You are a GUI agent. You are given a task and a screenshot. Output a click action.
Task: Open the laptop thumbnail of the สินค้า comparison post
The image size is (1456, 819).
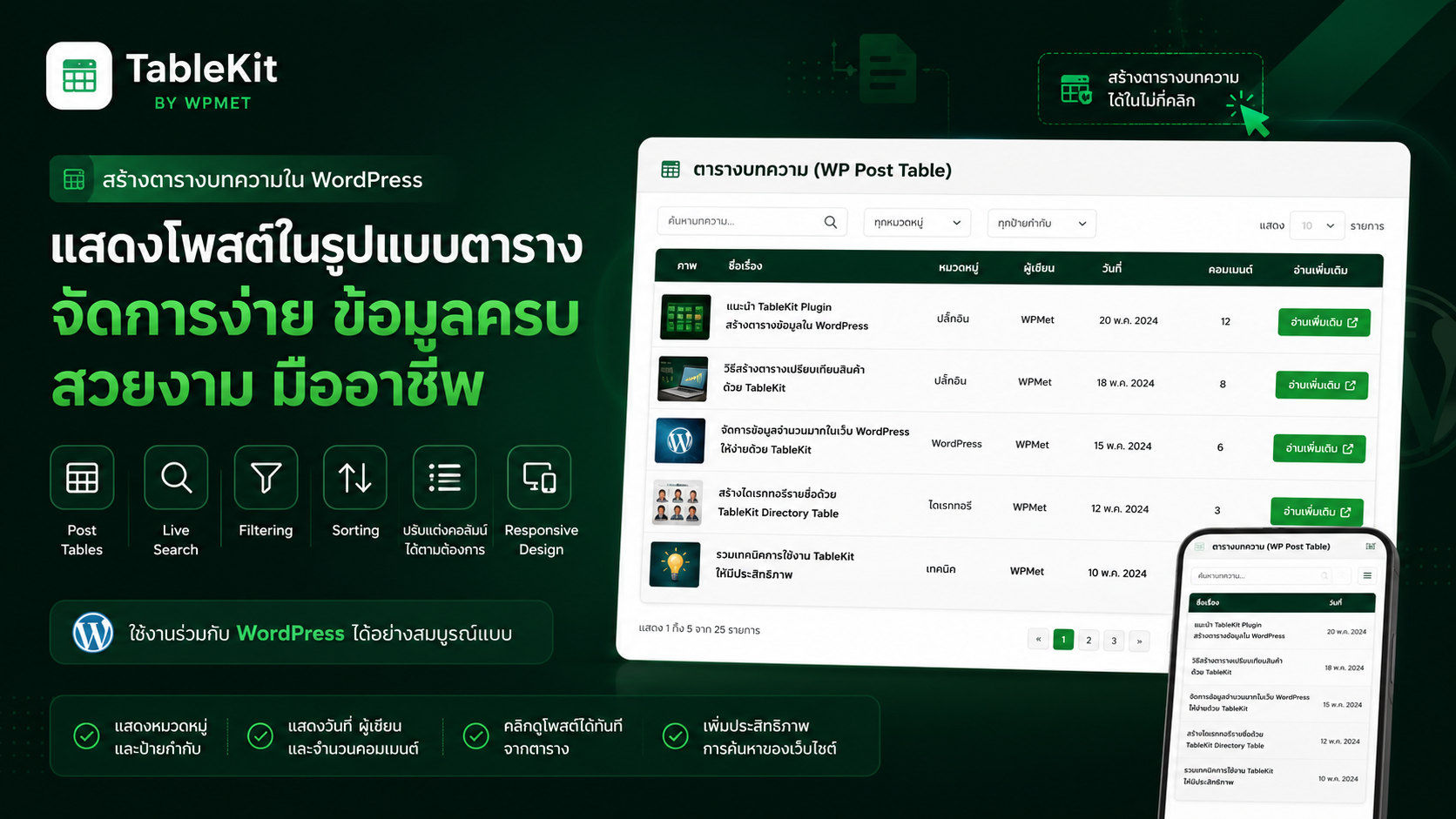click(x=683, y=379)
